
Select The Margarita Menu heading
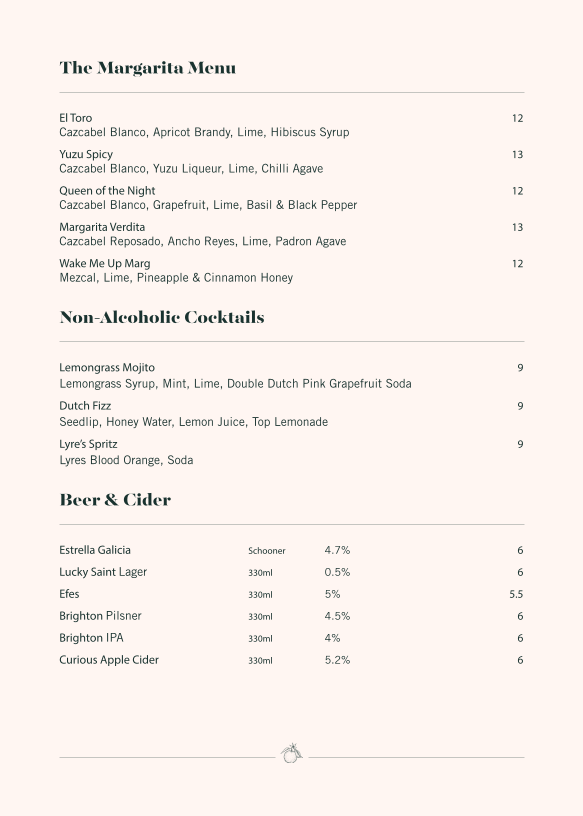(x=147, y=68)
